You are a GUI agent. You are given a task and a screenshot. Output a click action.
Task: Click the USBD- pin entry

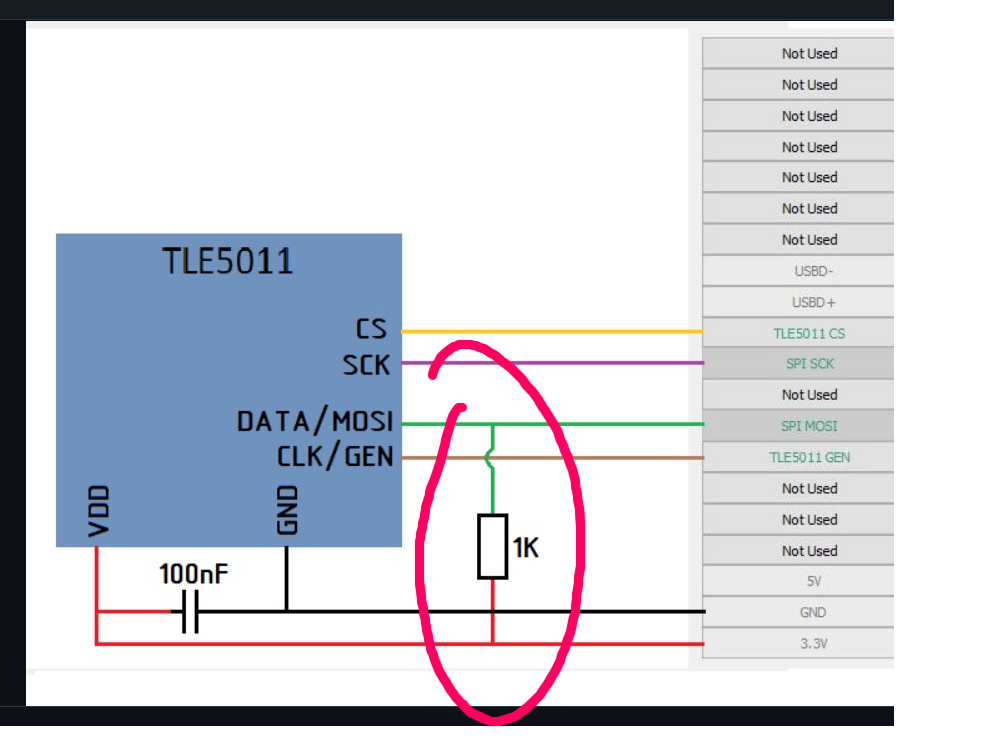[x=798, y=271]
